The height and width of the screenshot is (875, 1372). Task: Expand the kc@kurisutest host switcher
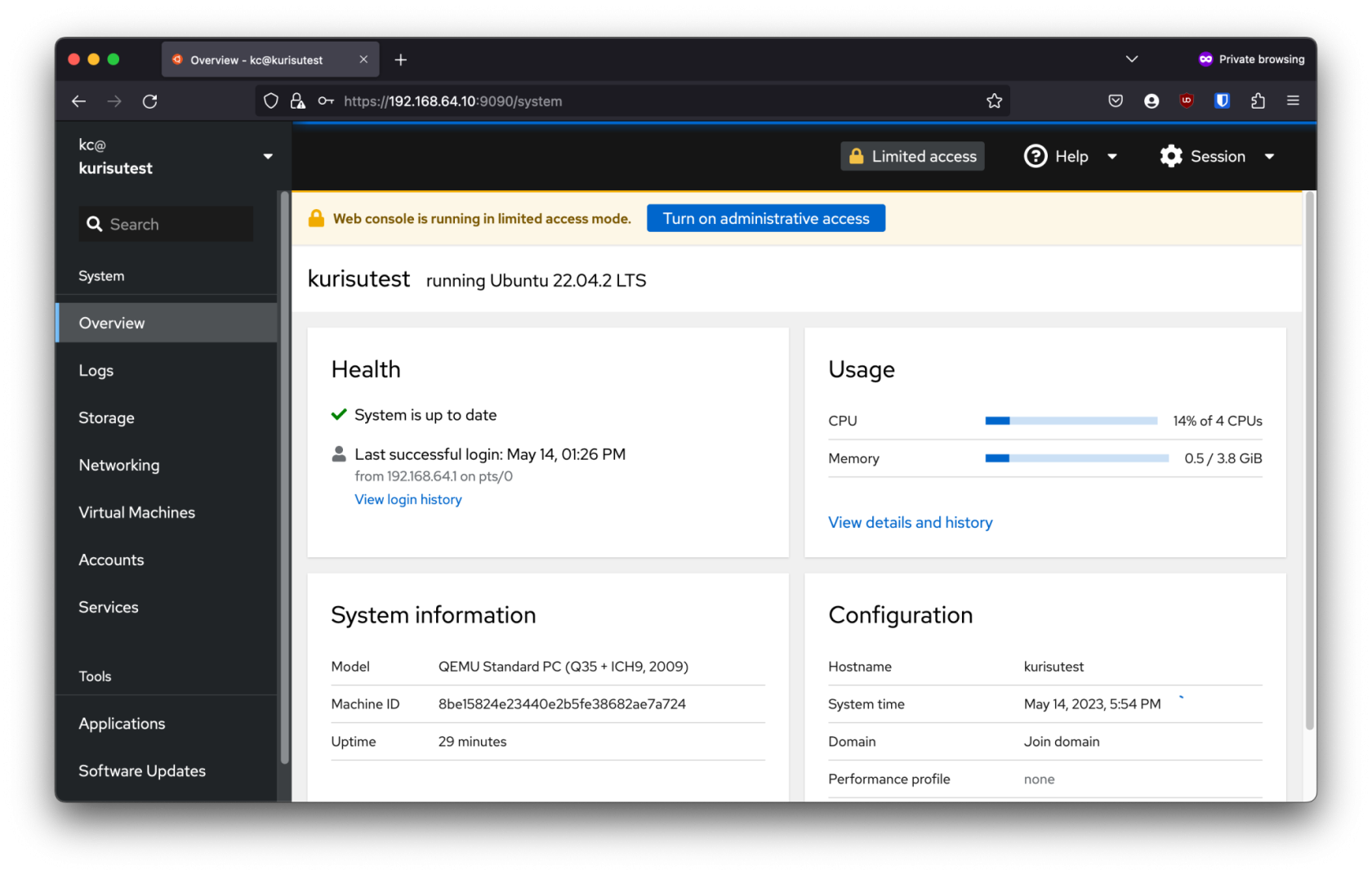coord(175,156)
